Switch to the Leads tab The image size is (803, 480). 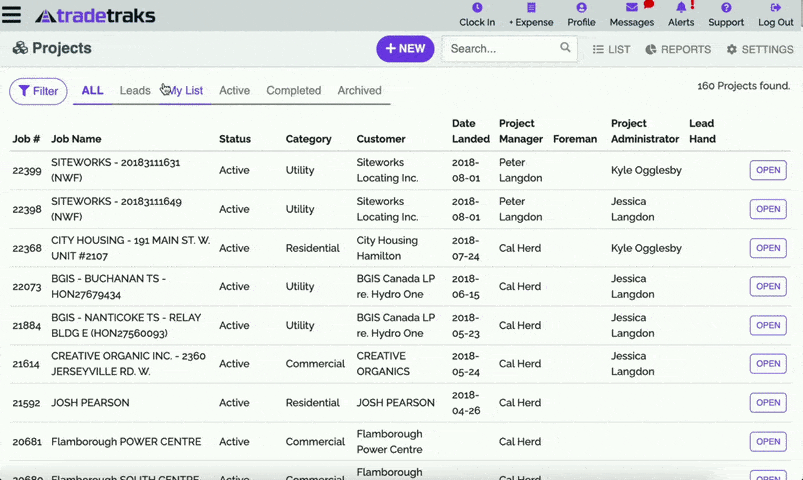coord(135,91)
